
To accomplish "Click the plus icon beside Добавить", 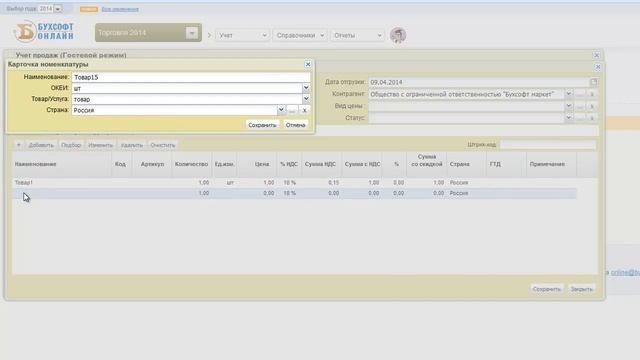I will point(18,145).
